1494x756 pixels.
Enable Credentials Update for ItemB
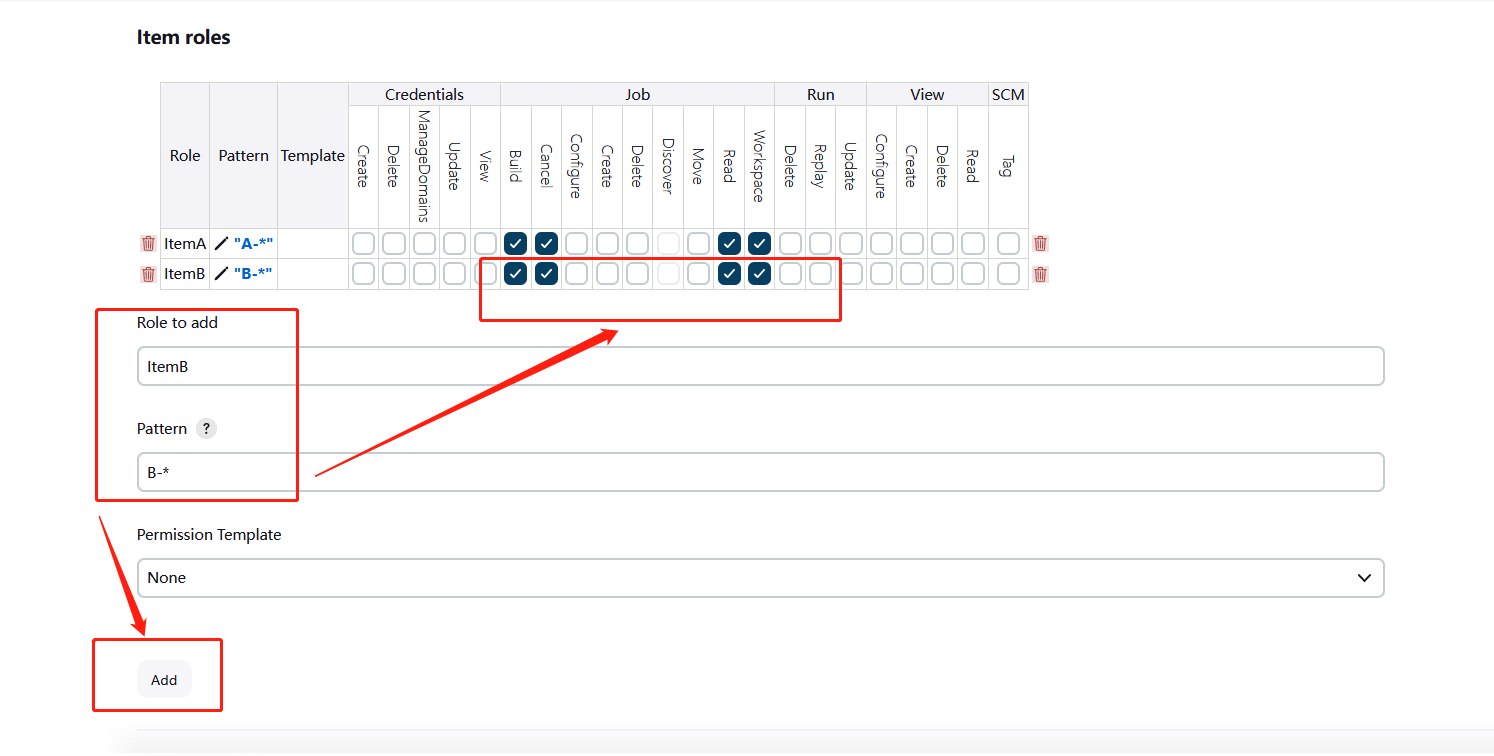coord(455,274)
